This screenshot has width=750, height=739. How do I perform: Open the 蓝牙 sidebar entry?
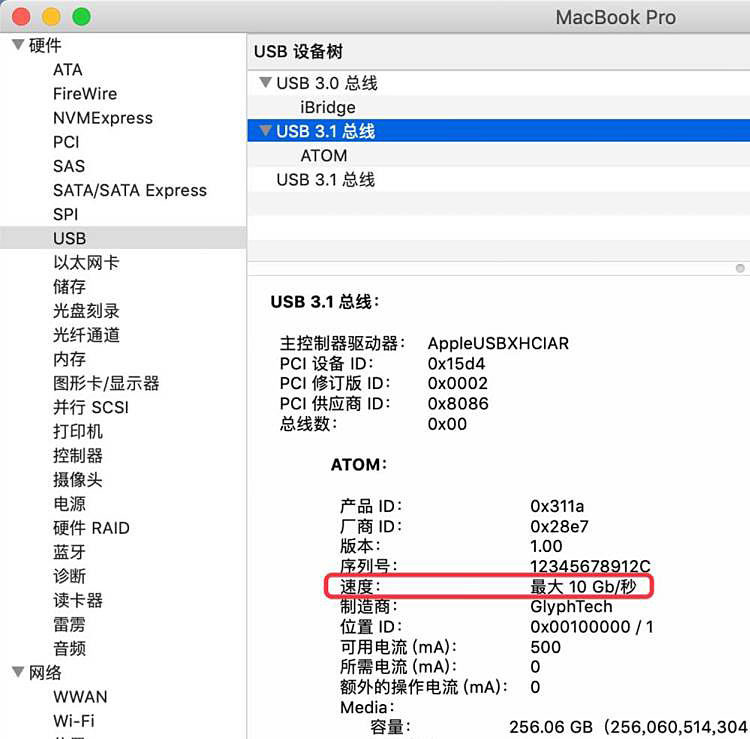coord(69,552)
